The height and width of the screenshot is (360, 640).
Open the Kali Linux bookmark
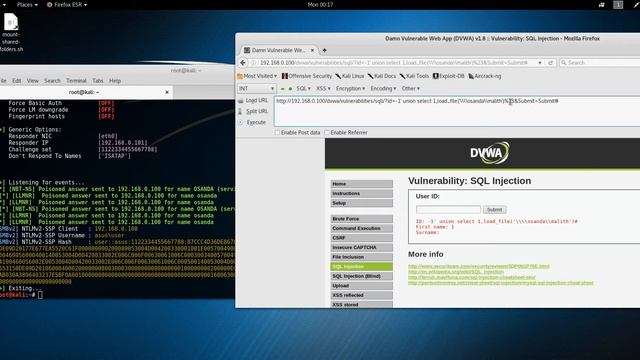point(349,76)
